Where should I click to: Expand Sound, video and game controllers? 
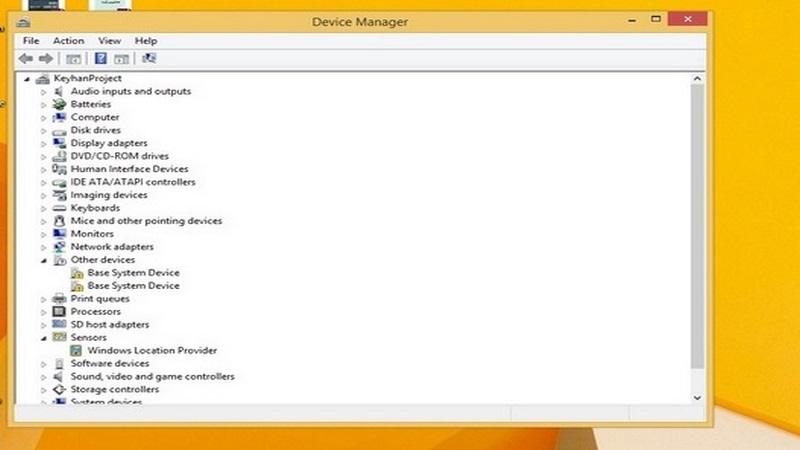point(44,377)
